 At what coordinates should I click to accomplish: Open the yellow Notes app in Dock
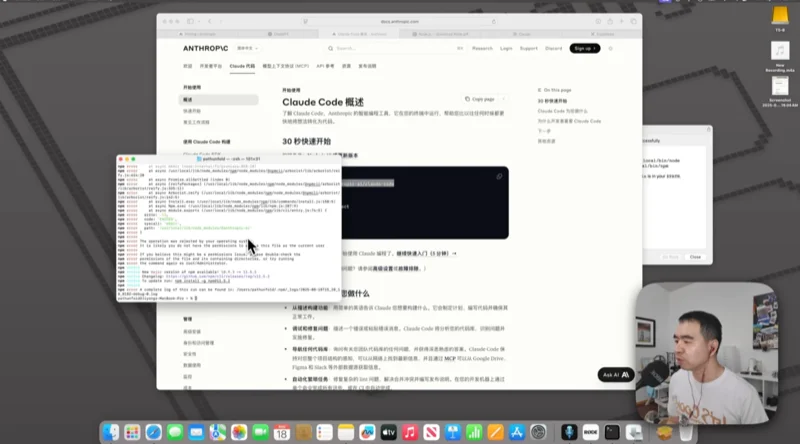pos(346,433)
